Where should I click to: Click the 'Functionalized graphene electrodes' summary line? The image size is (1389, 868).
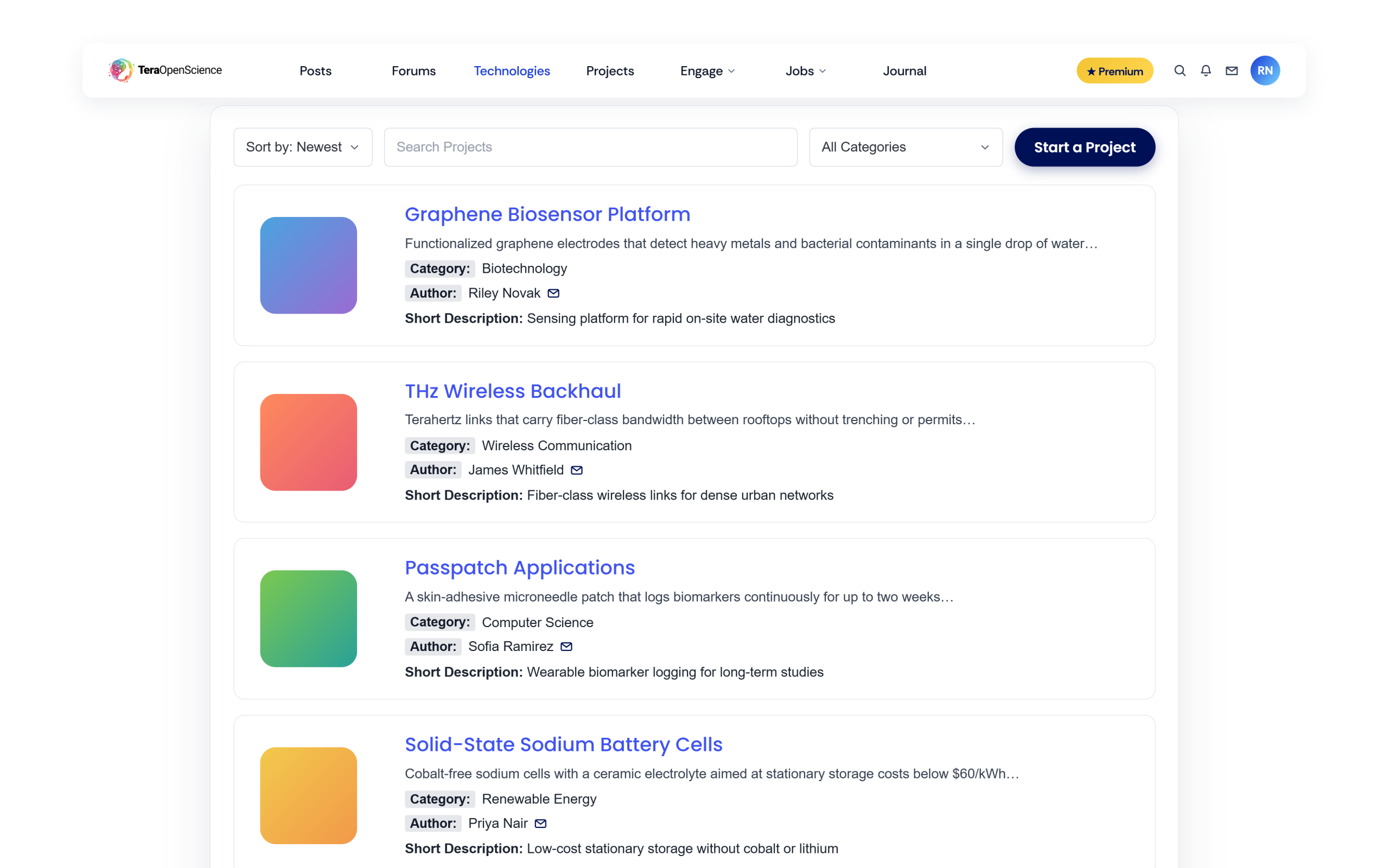point(751,244)
